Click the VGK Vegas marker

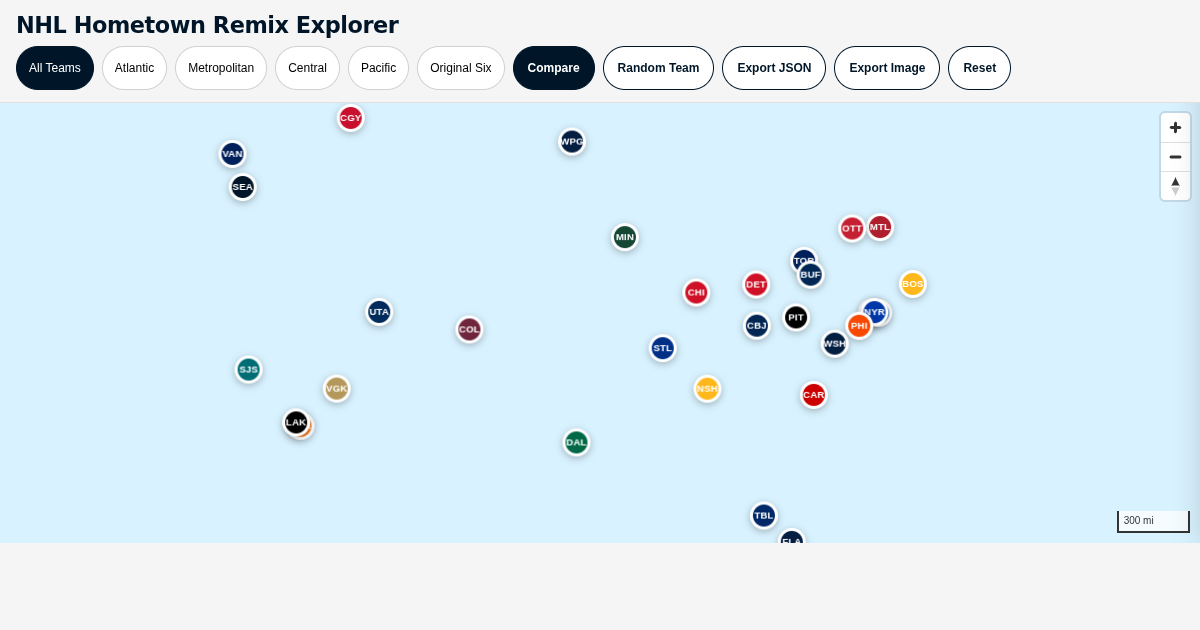[x=336, y=389]
